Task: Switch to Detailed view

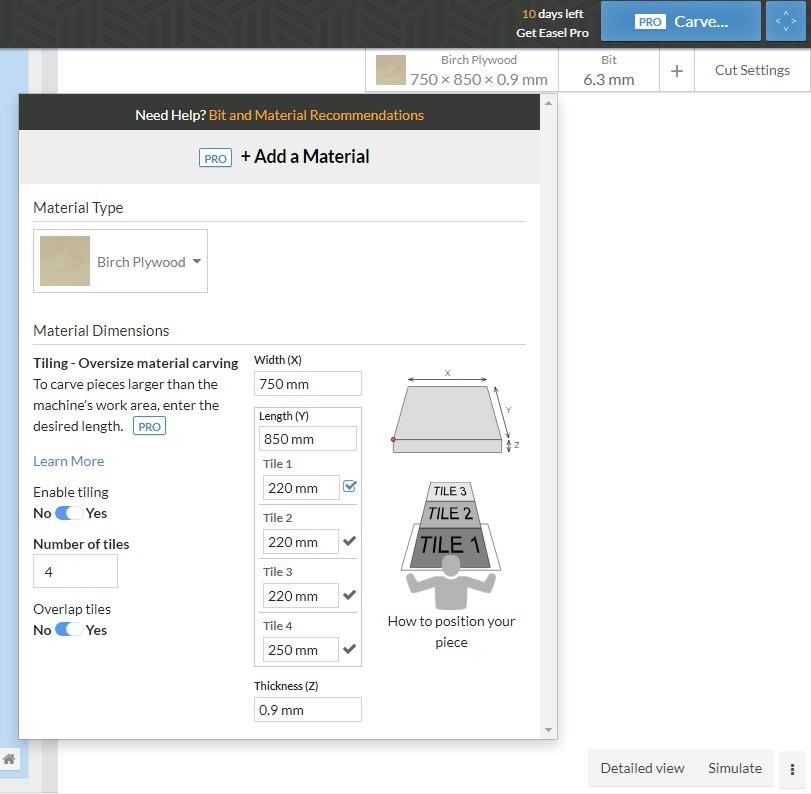Action: click(x=642, y=768)
